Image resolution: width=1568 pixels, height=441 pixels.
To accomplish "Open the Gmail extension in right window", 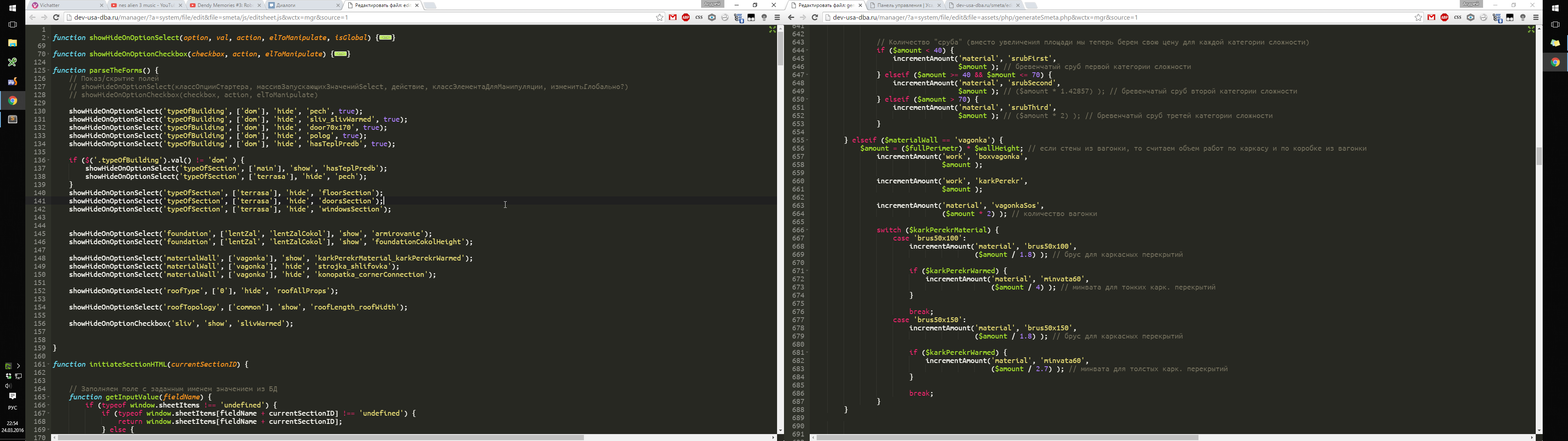I will (1432, 18).
